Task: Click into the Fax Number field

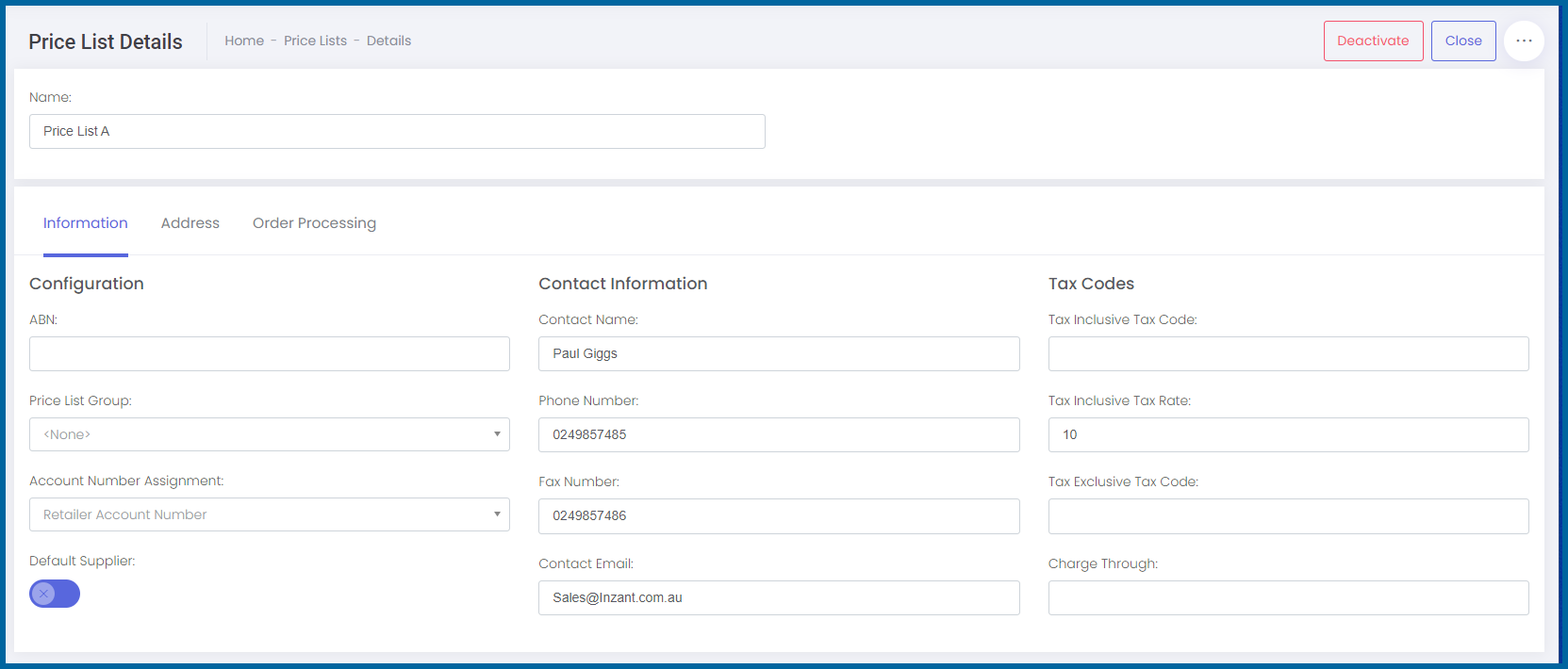Action: 779,515
